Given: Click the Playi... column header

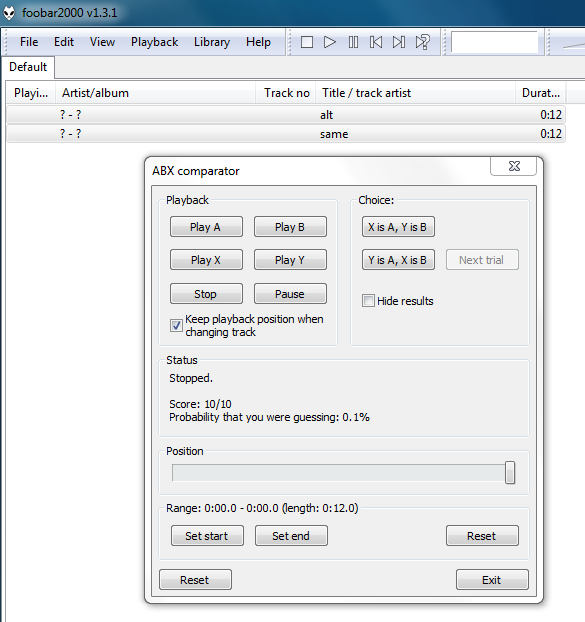Looking at the screenshot, I should (x=31, y=93).
